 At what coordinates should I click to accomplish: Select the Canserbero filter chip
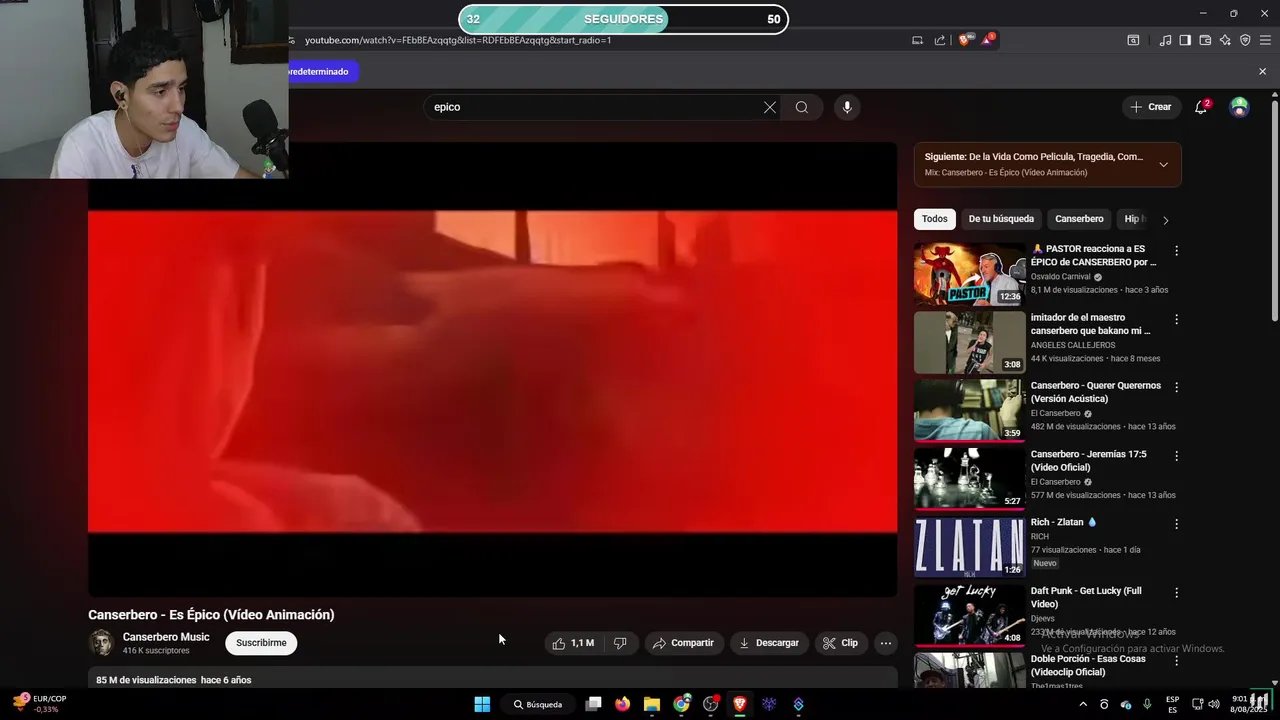click(1079, 219)
